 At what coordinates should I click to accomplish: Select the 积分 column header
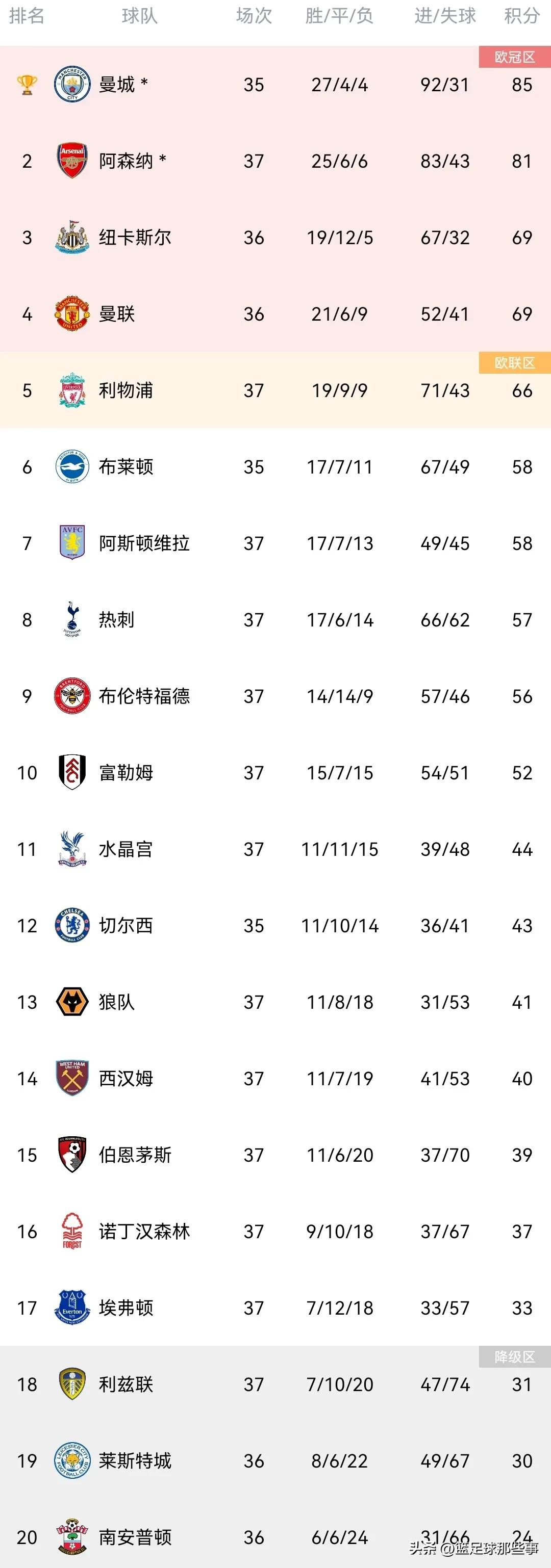point(522,16)
